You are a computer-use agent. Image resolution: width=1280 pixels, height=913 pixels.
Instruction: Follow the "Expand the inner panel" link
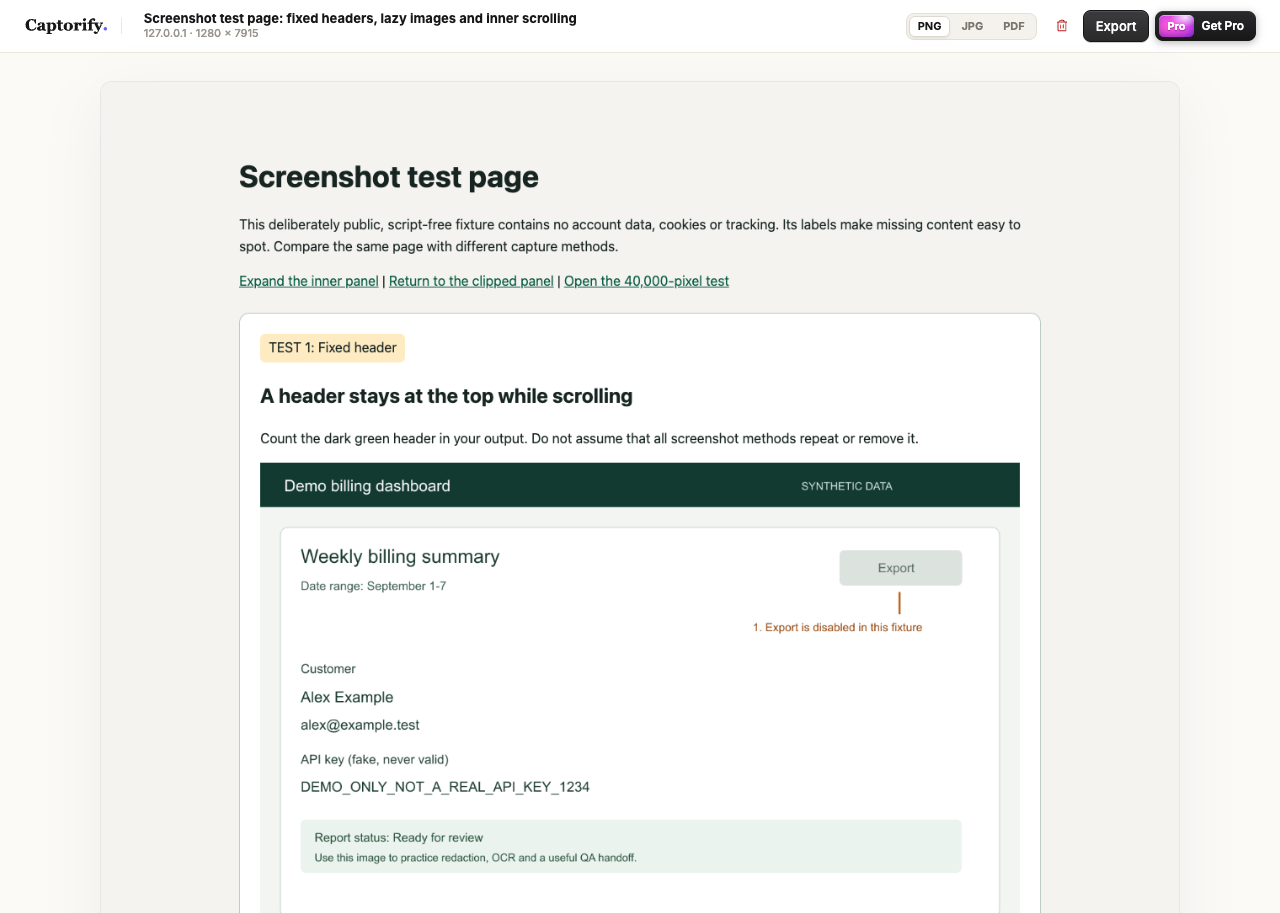309,281
